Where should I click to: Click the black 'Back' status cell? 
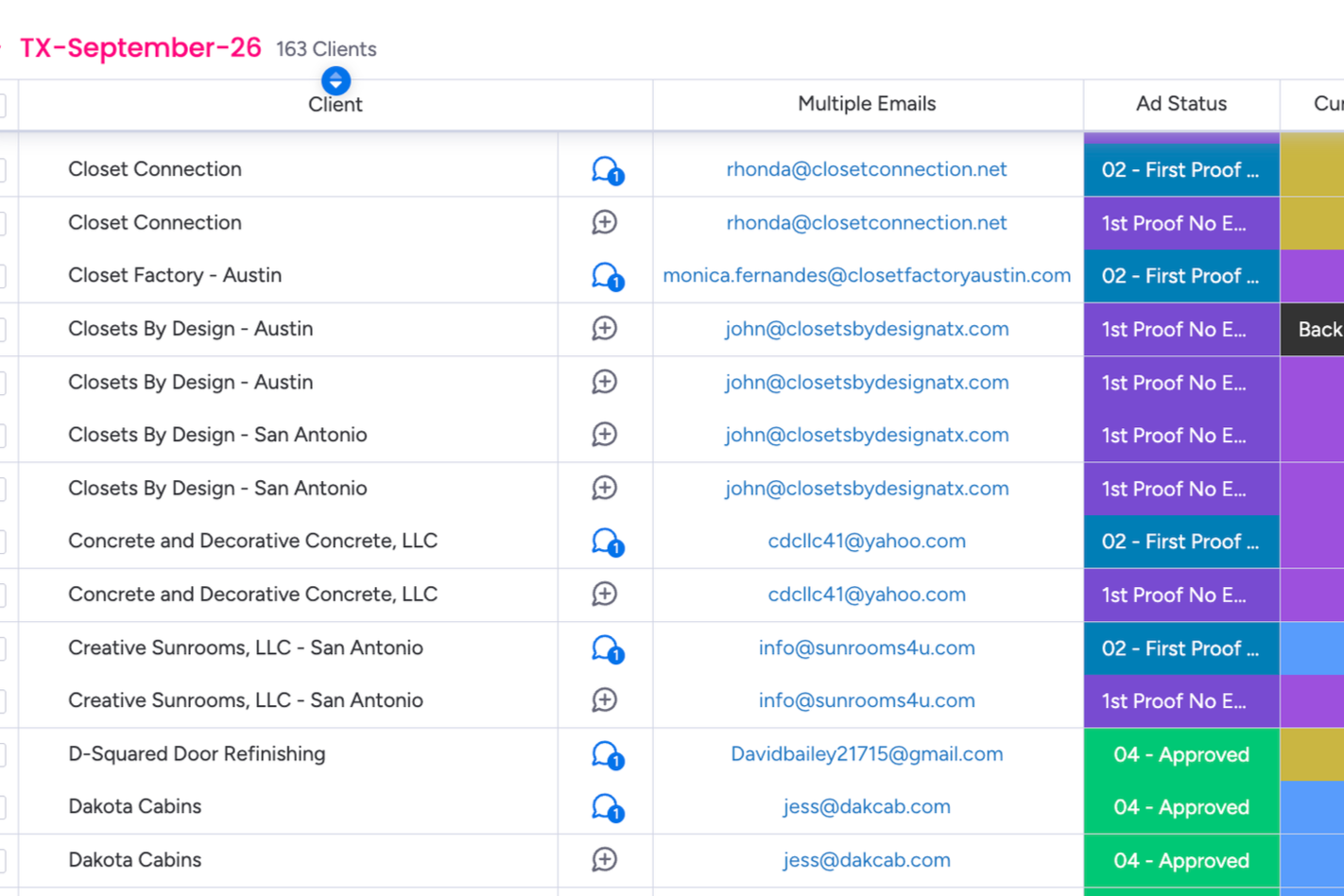pyautogui.click(x=1313, y=329)
